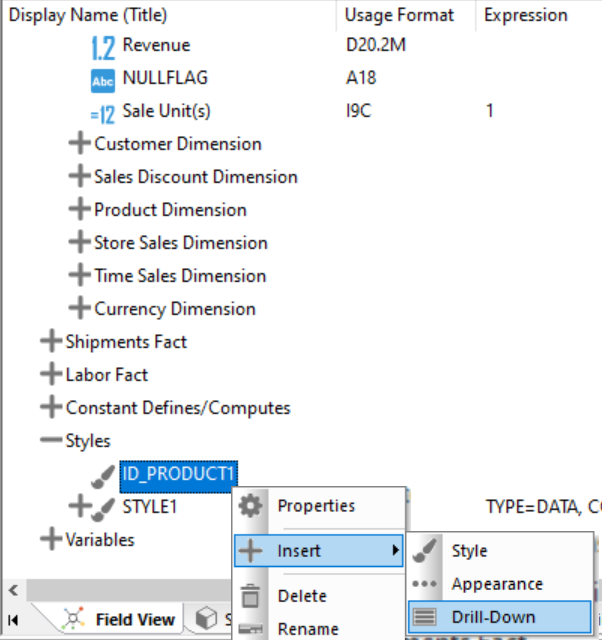602x640 pixels.
Task: Select the Sale Unit(s) field
Action: [167, 111]
